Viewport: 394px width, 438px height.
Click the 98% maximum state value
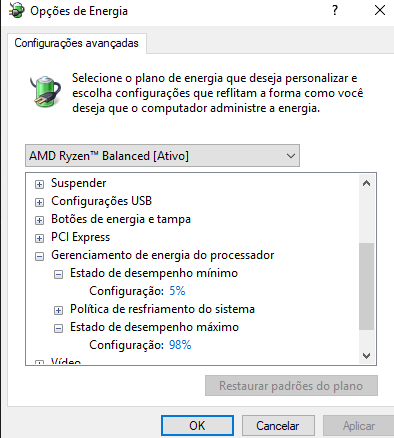click(180, 345)
